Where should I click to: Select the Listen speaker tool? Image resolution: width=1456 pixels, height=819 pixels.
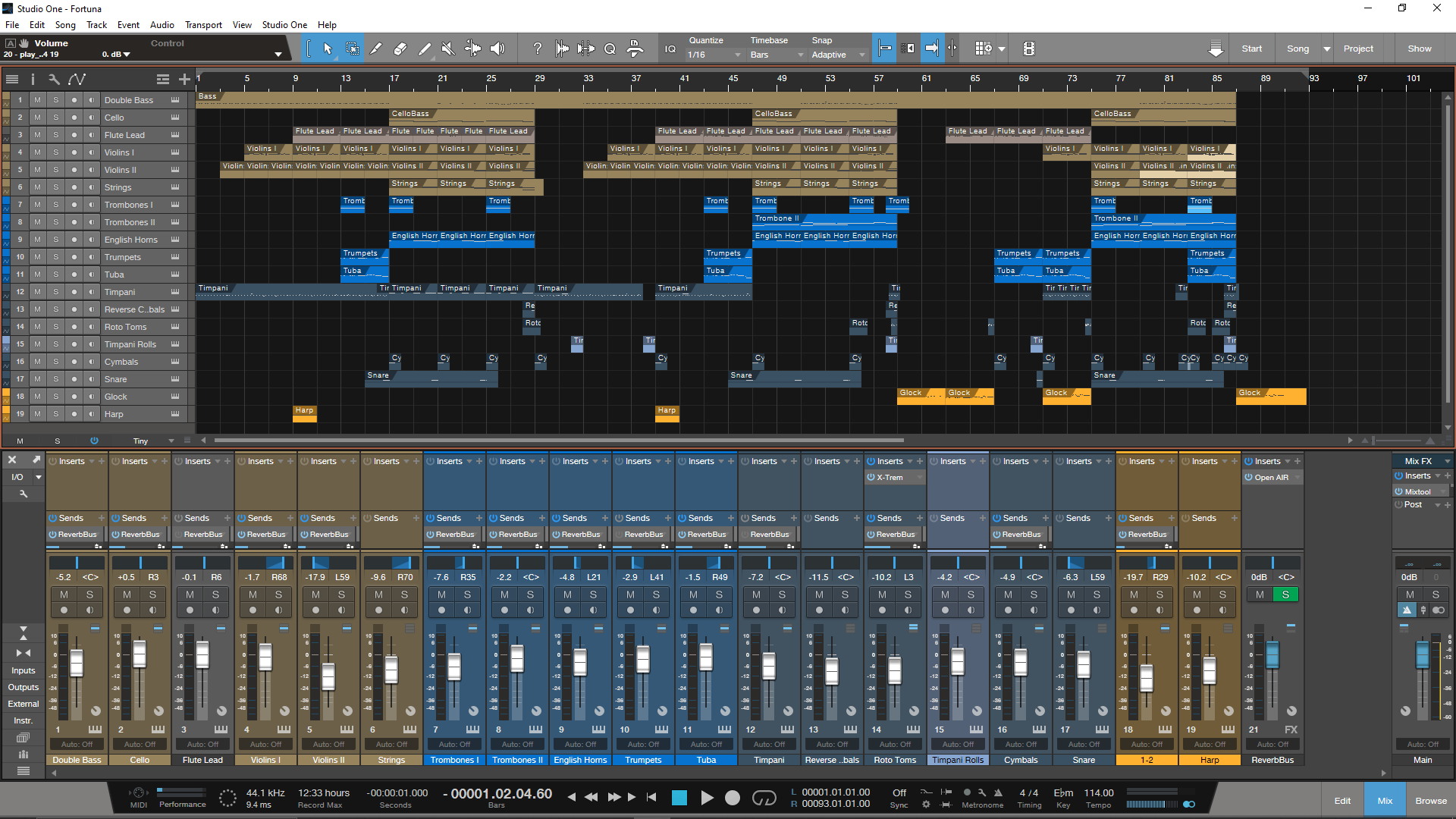pyautogui.click(x=497, y=49)
